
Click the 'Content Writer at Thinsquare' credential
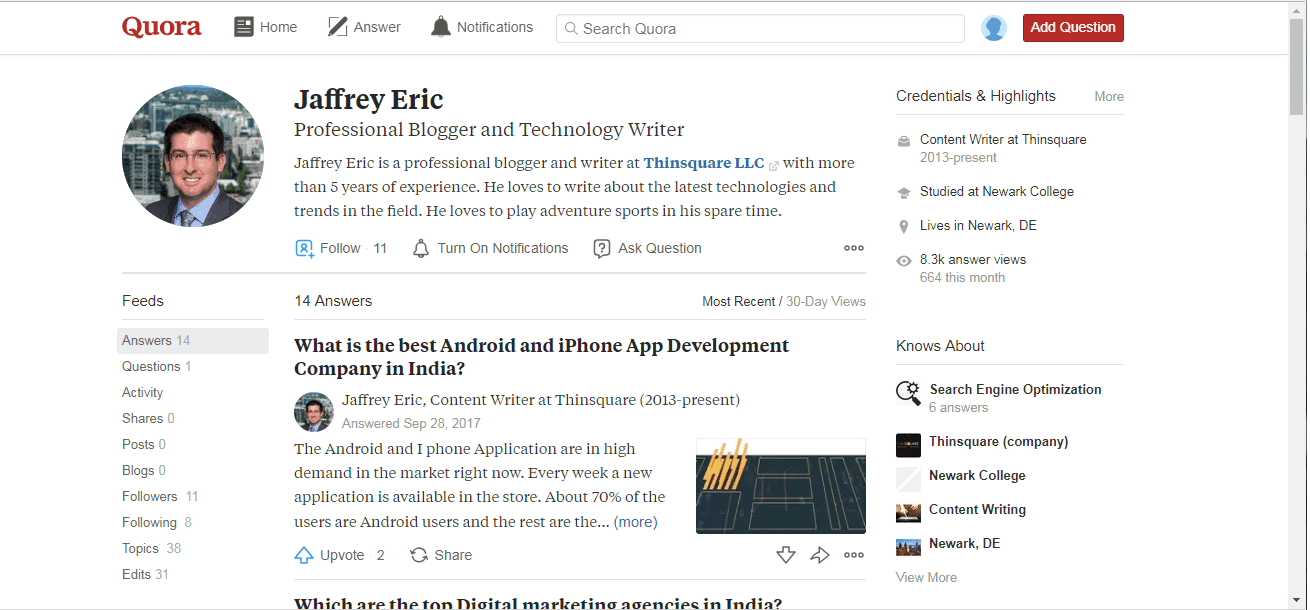[x=1003, y=140]
